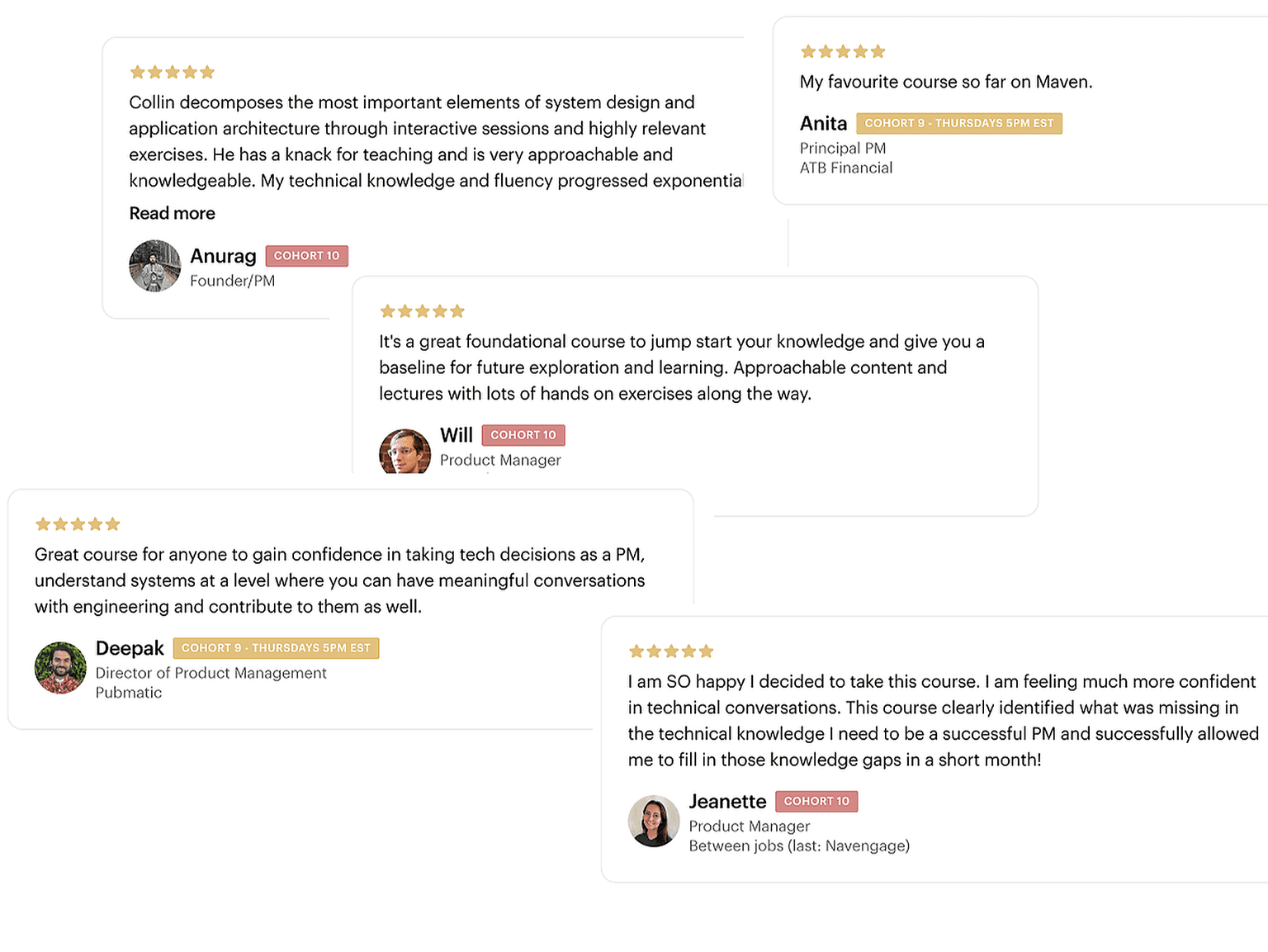This screenshot has height=952, width=1268.
Task: Click the reviewer name Jeanette
Action: [727, 802]
